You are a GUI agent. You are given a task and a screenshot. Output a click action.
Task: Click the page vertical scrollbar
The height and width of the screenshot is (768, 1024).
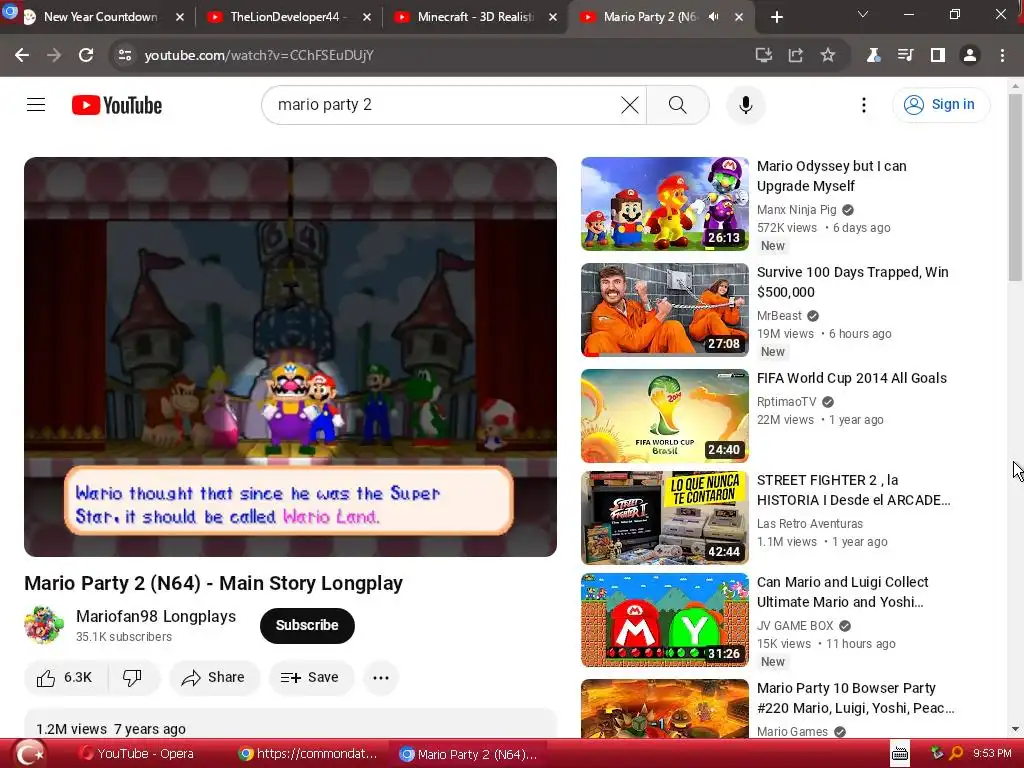[1015, 188]
